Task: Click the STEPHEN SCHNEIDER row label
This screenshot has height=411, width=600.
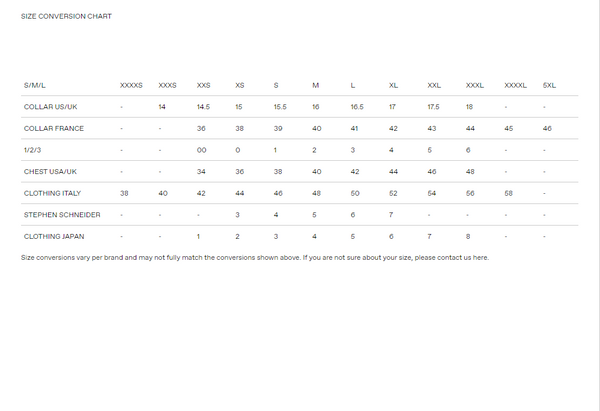Action: [x=62, y=214]
